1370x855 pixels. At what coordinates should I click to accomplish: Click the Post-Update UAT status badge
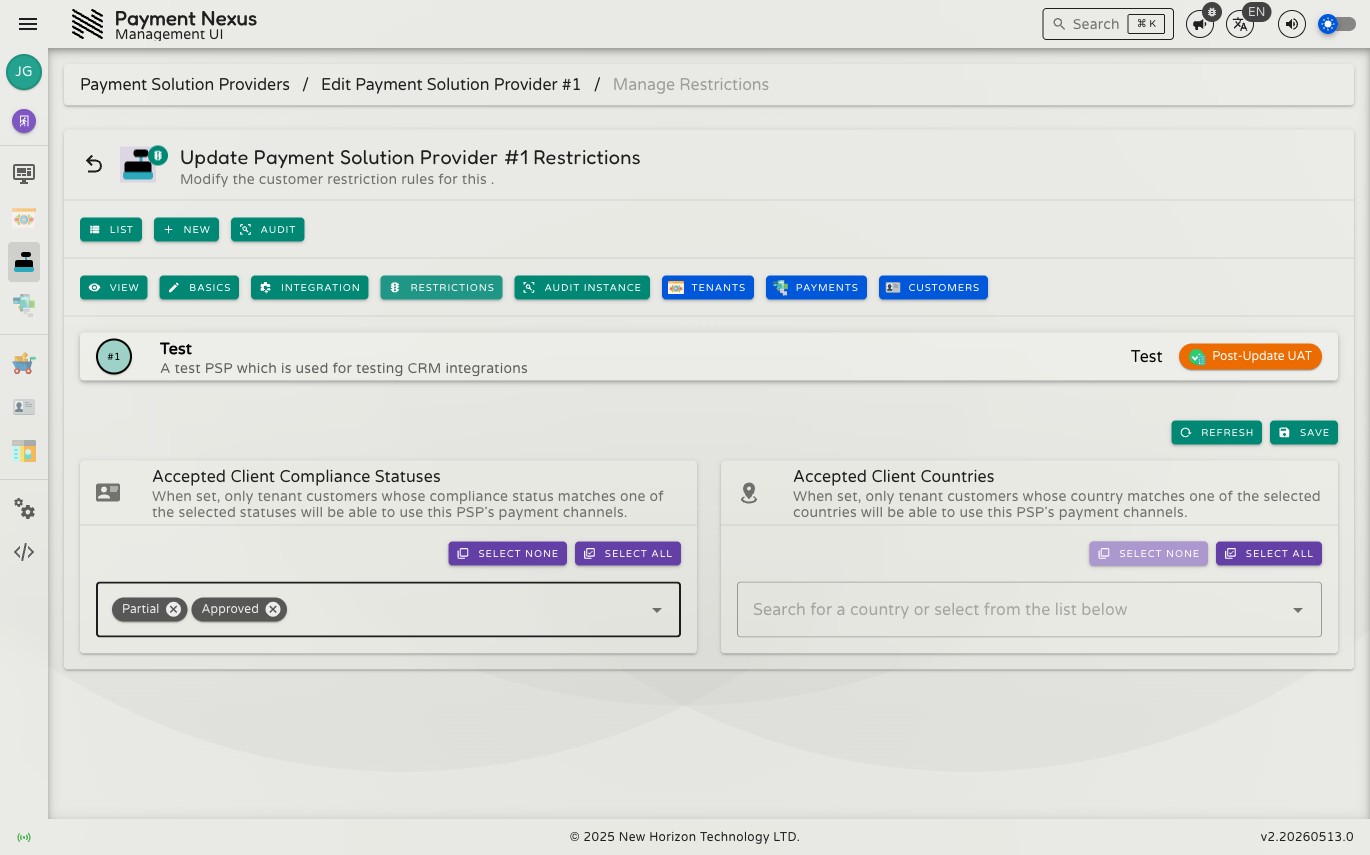pos(1250,356)
